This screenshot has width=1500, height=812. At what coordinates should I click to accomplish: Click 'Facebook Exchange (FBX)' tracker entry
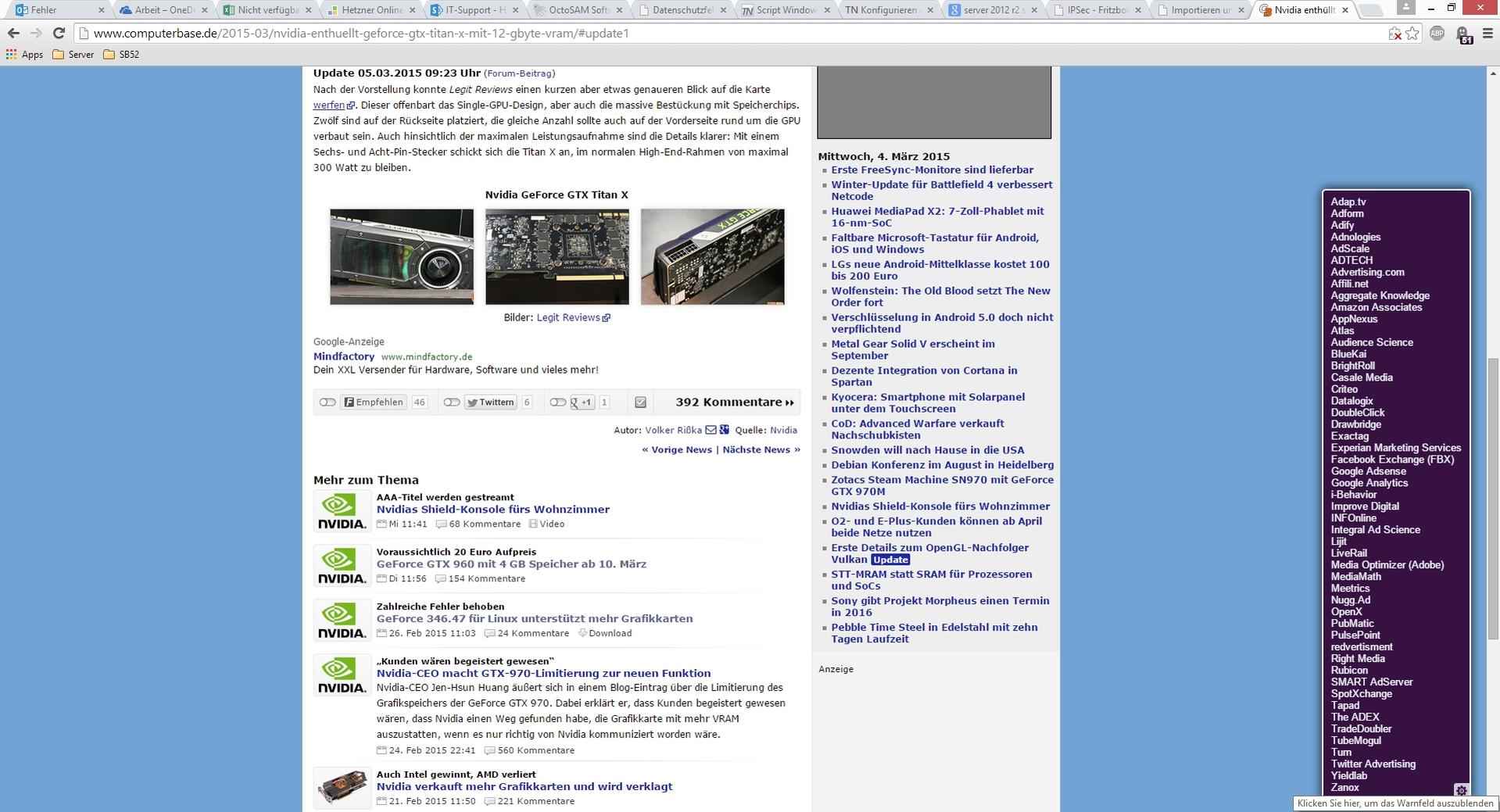point(1392,460)
